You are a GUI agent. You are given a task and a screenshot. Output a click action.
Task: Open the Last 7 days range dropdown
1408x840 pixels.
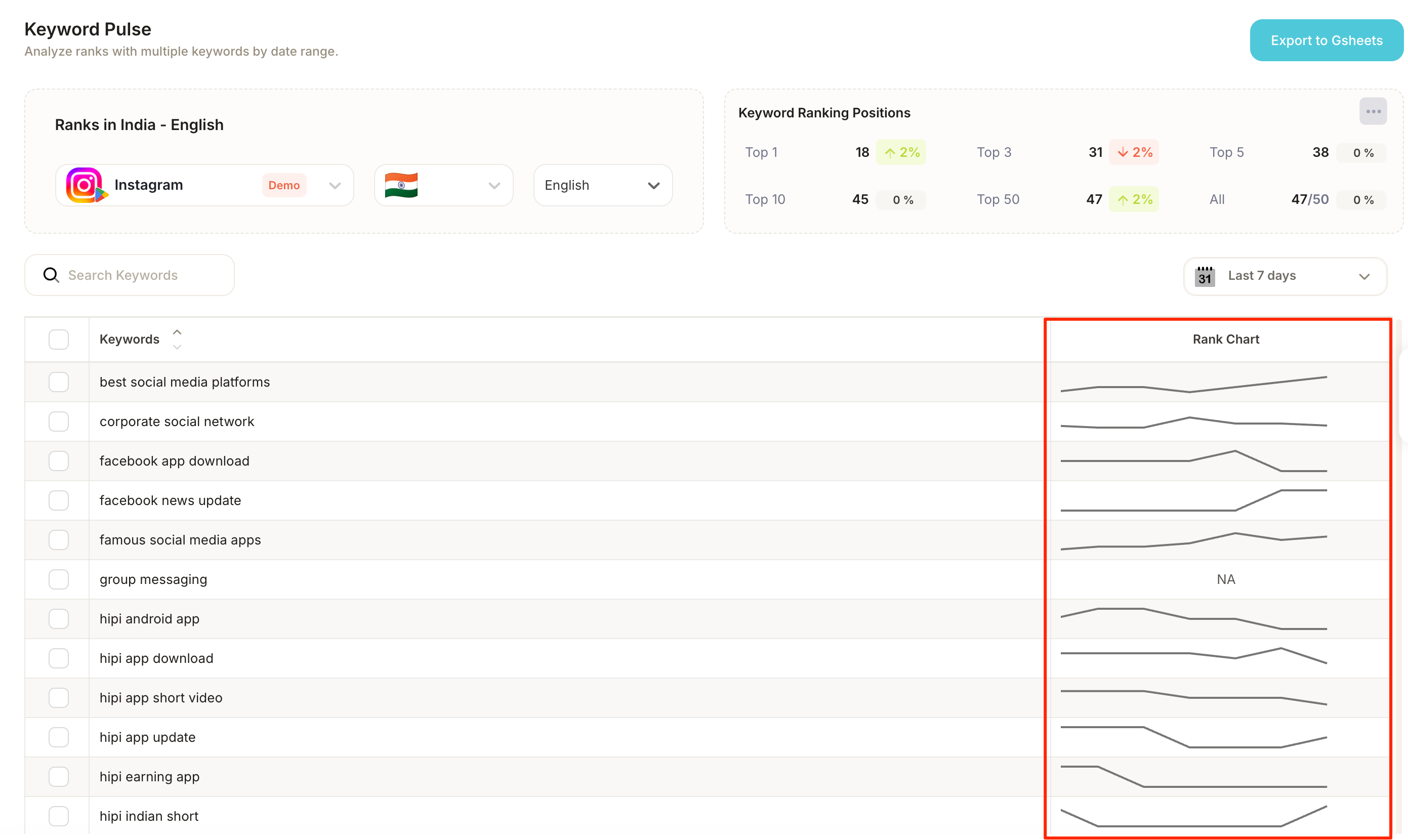point(1285,276)
